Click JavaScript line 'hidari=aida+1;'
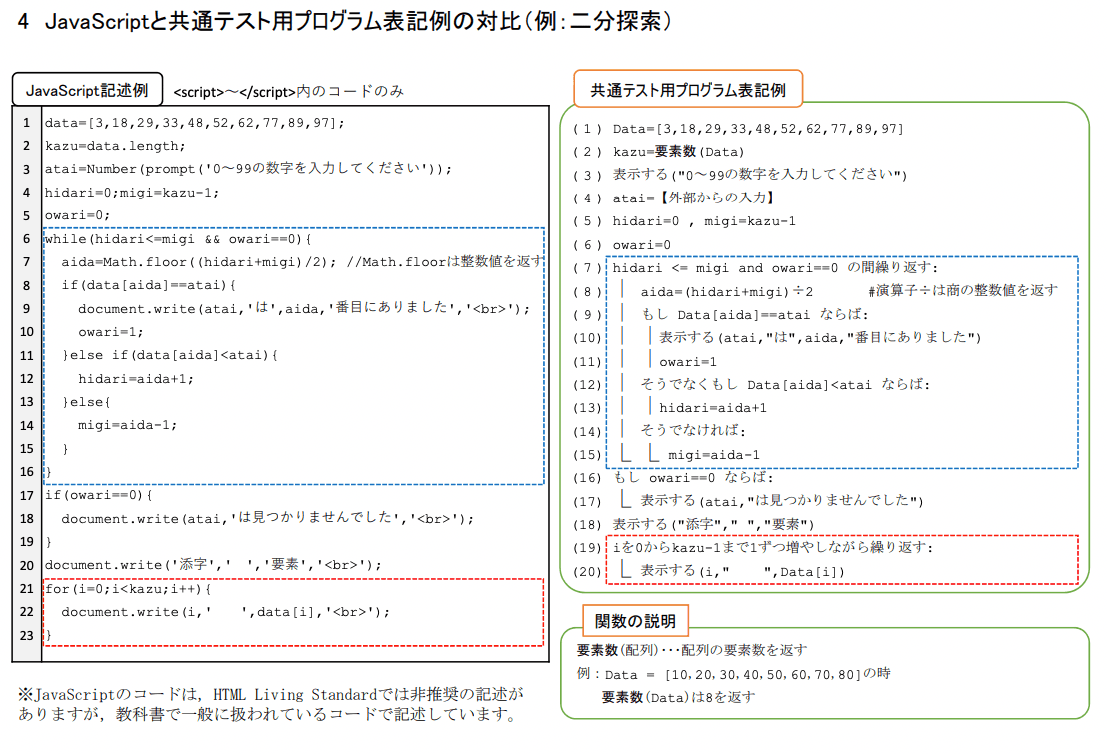Viewport: 1107px width, 754px height. pyautogui.click(x=136, y=379)
